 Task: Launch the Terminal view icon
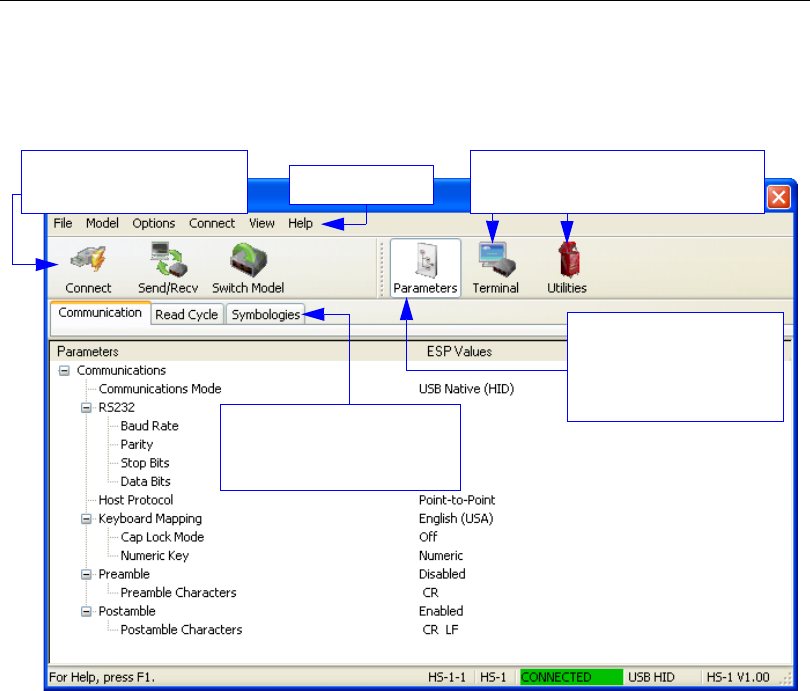pyautogui.click(x=495, y=269)
